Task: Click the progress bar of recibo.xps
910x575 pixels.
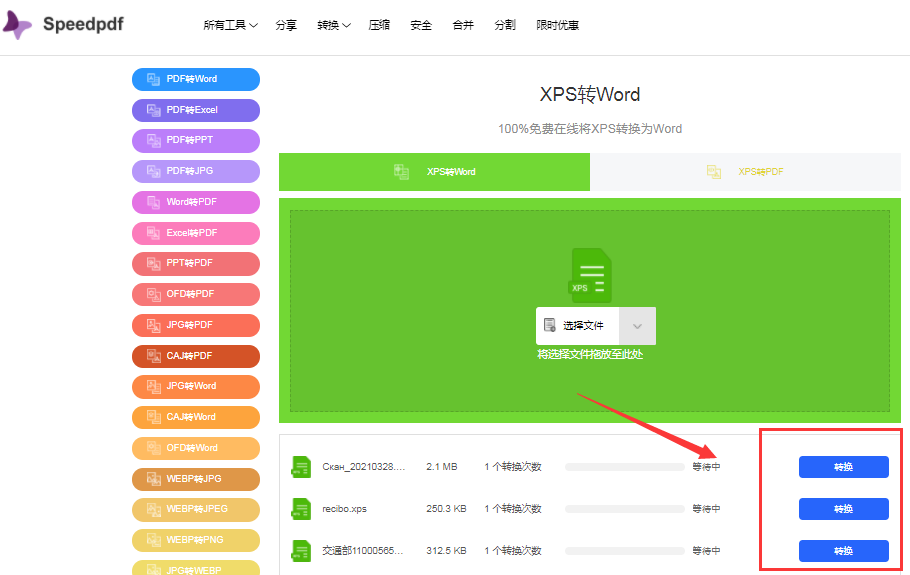Action: 625,509
